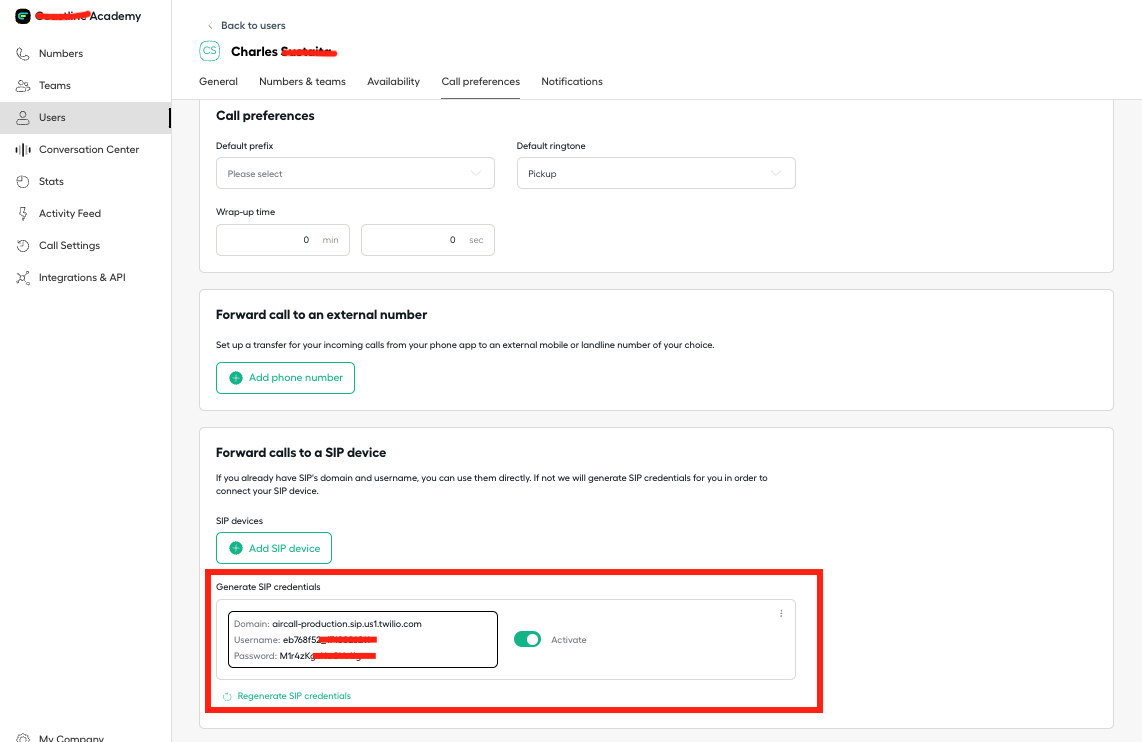Open Numbers via the phone icon
The image size is (1142, 742).
pyautogui.click(x=23, y=54)
